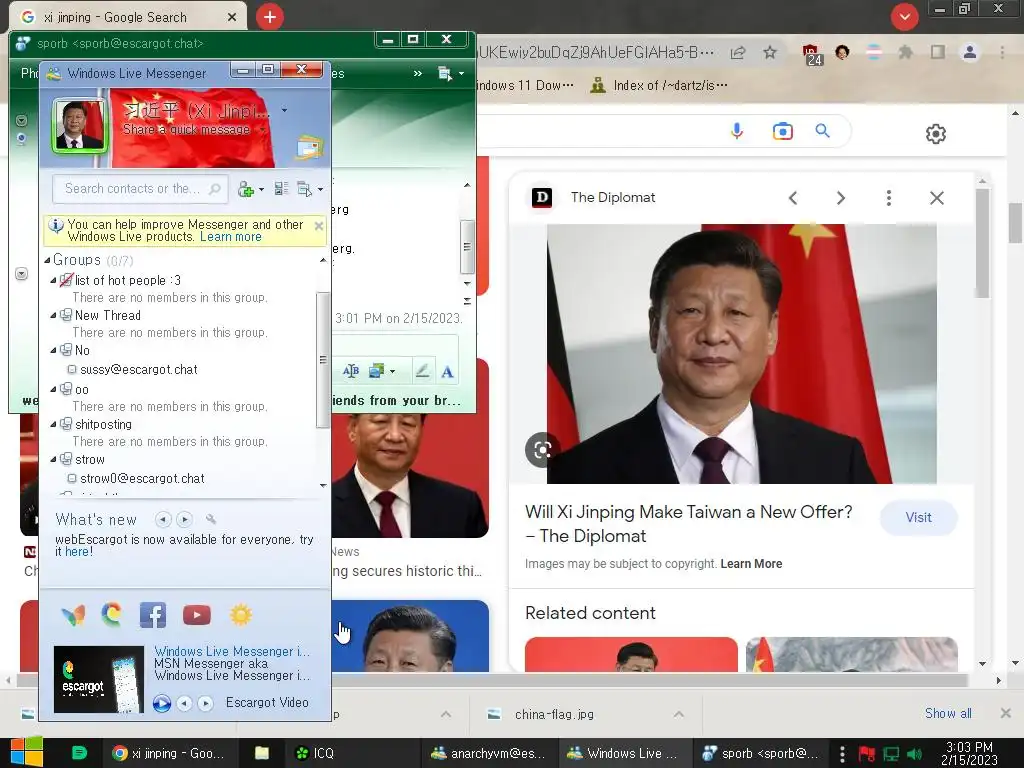Collapse the 'No' group

[x=54, y=351]
